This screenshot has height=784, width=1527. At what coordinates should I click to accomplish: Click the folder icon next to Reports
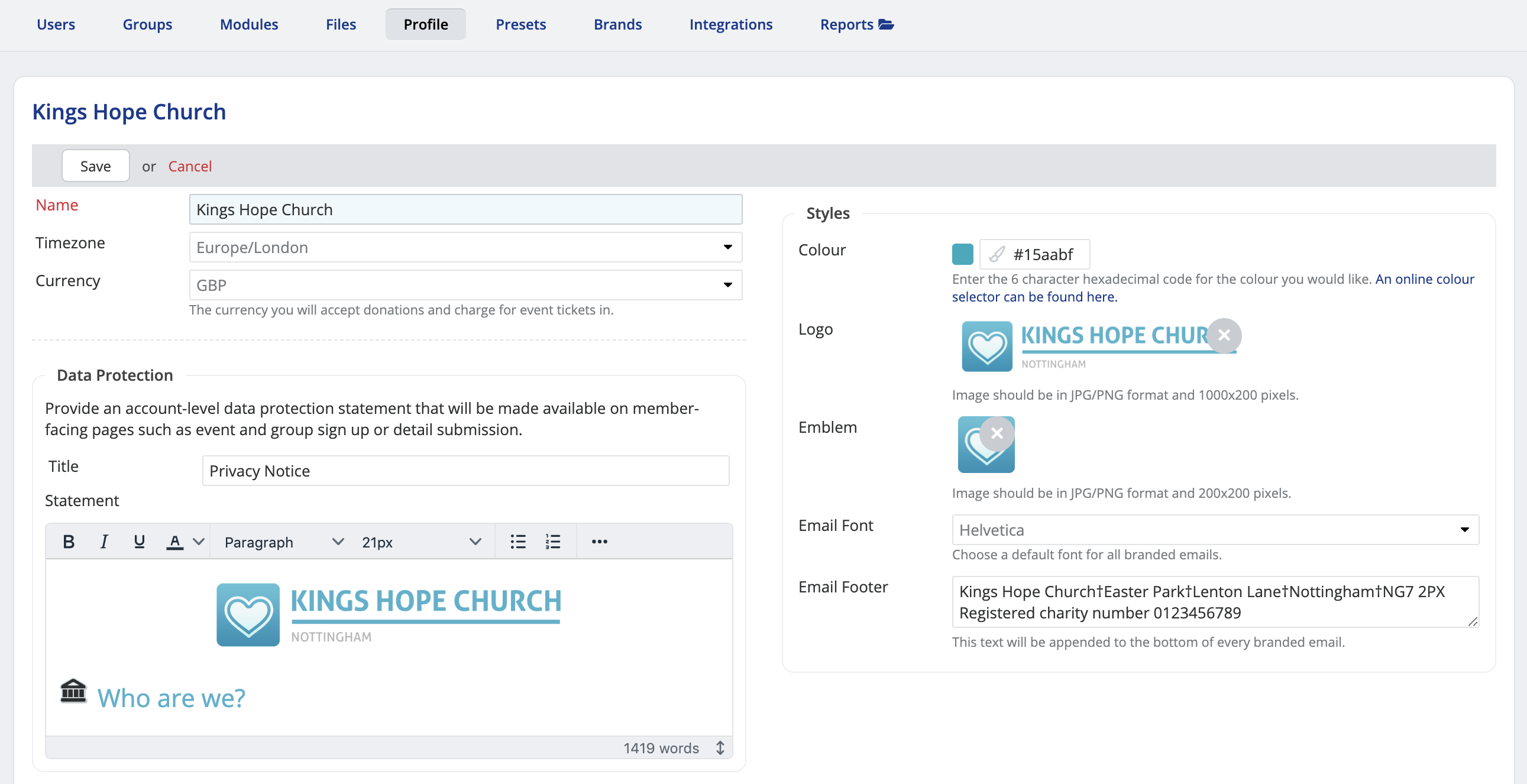point(885,24)
